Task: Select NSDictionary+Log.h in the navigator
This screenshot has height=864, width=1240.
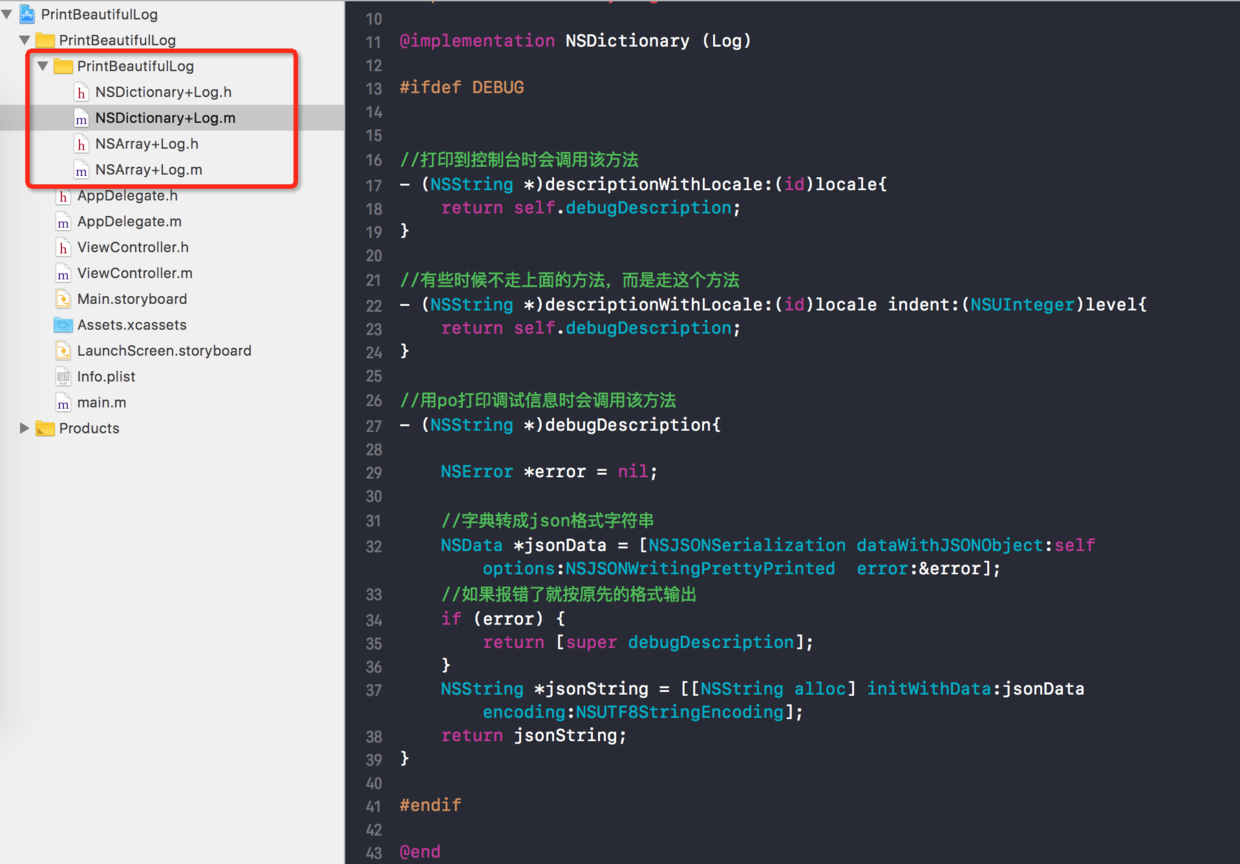Action: point(163,92)
